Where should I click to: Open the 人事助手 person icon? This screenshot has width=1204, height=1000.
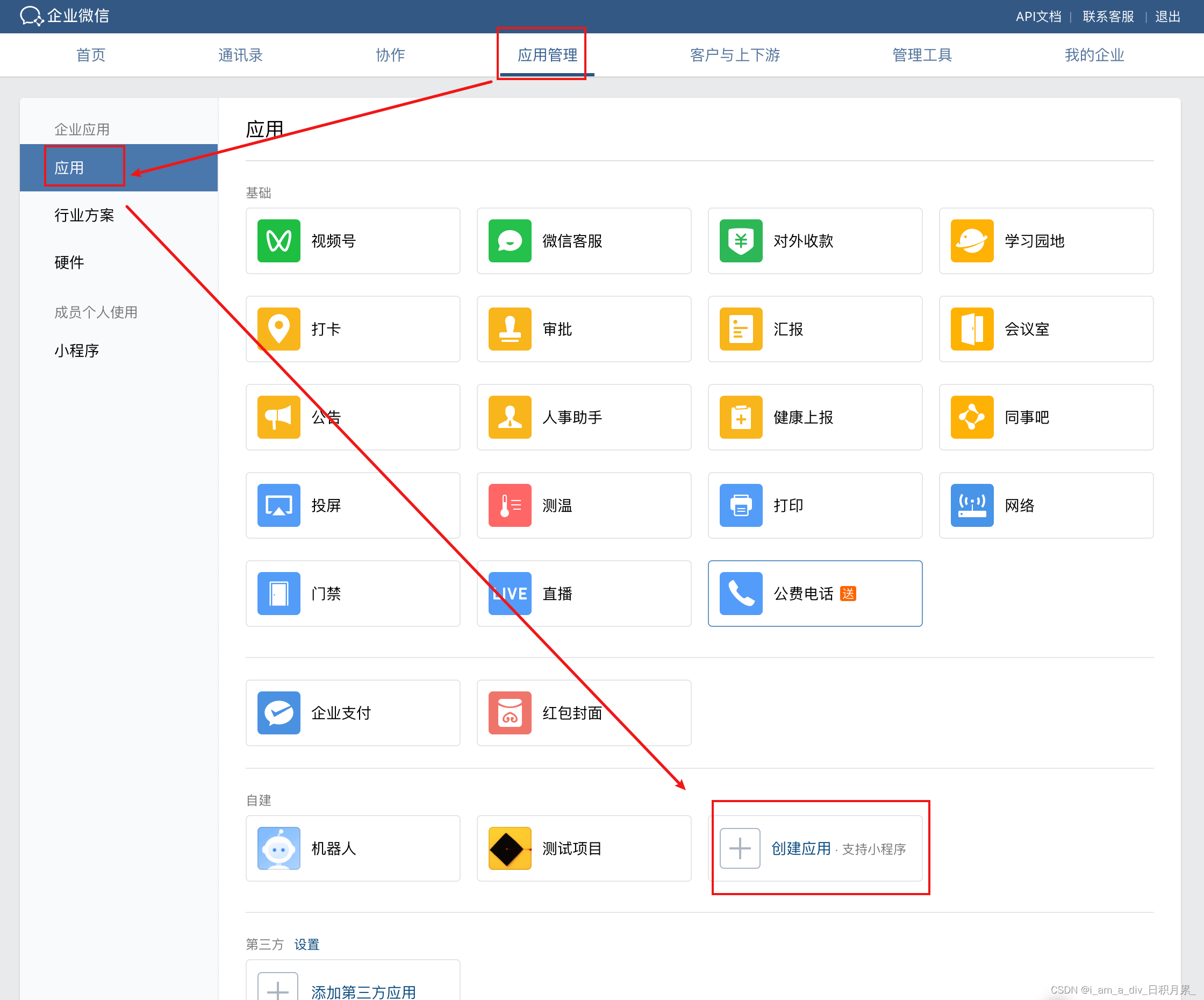click(510, 417)
